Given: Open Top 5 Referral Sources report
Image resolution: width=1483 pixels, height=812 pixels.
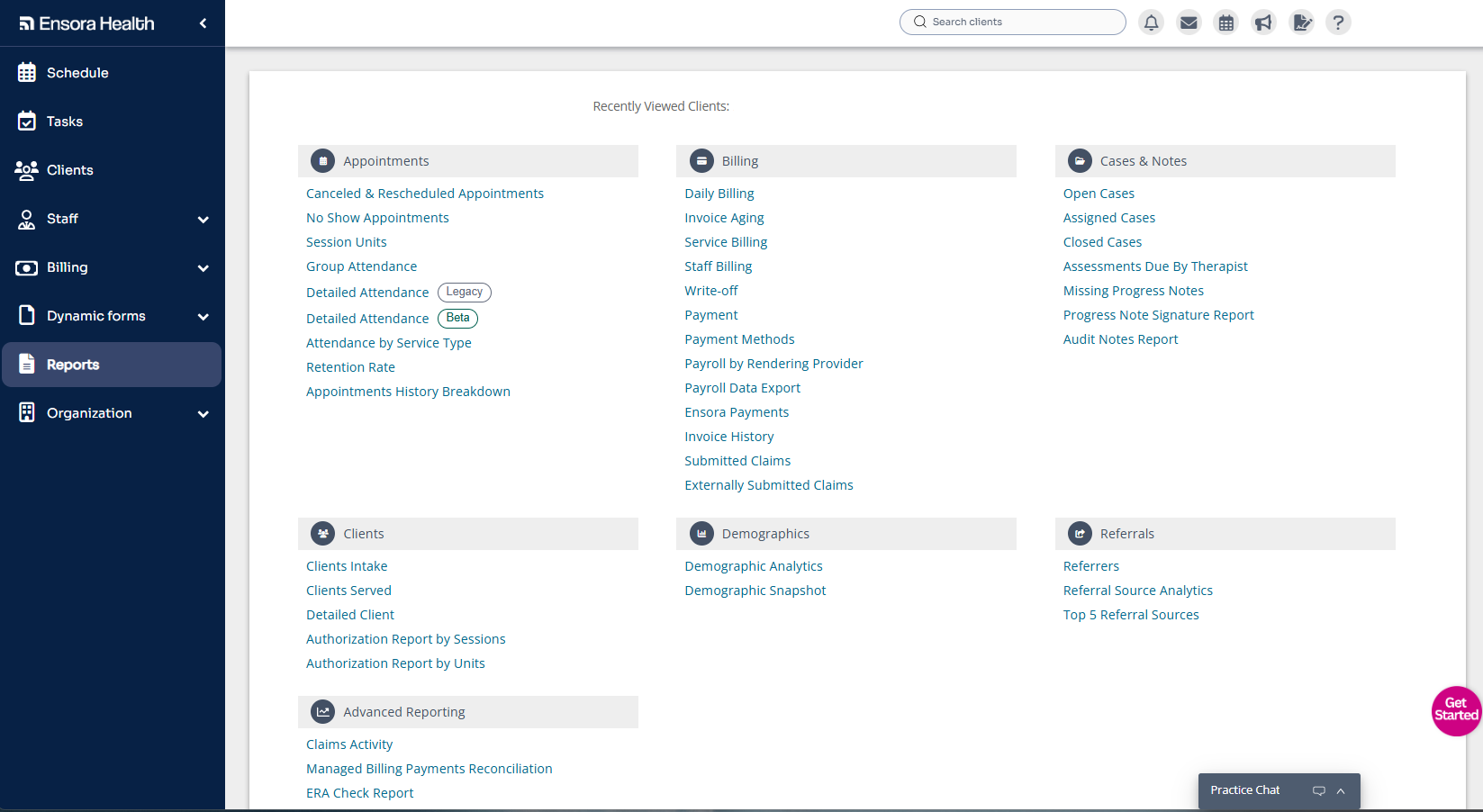Looking at the screenshot, I should pos(1131,615).
